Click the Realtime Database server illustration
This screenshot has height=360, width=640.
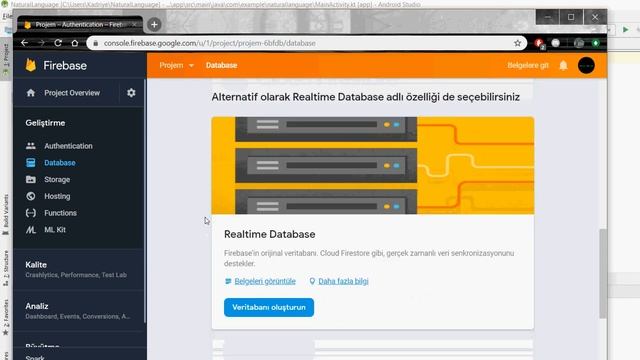coord(373,165)
